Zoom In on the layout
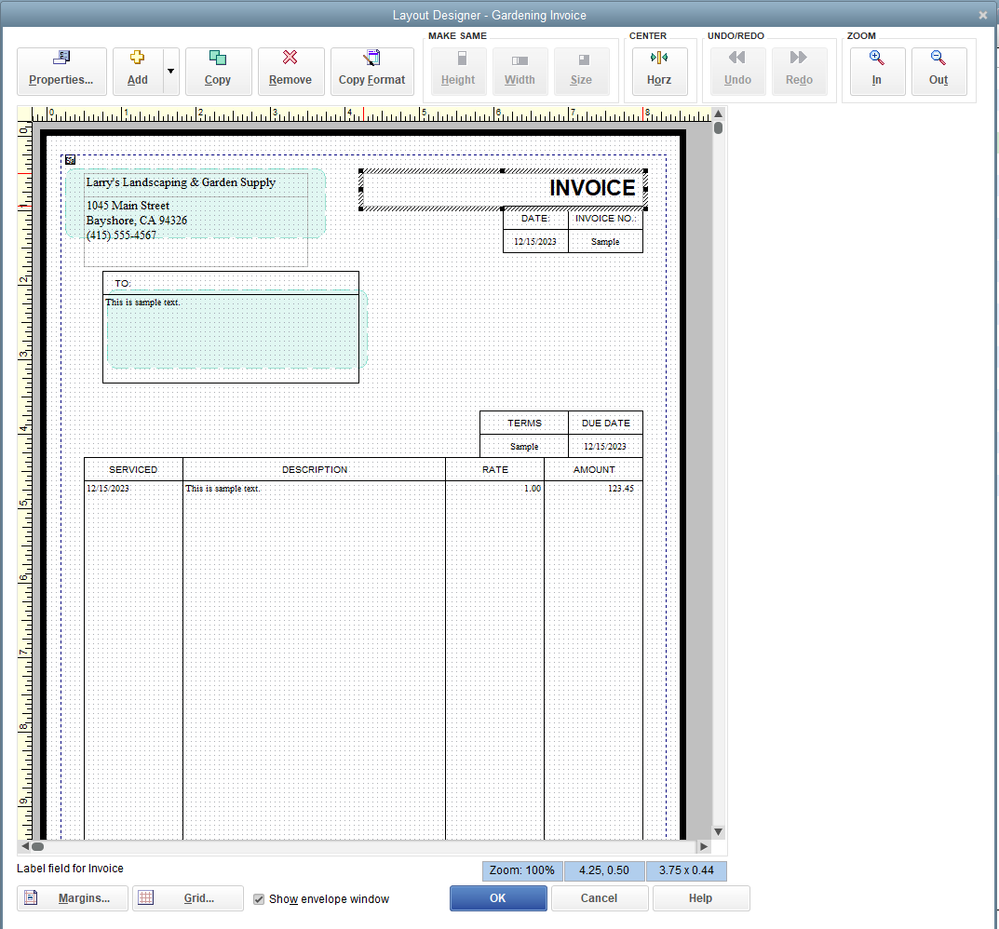The width and height of the screenshot is (999, 929). (x=876, y=71)
